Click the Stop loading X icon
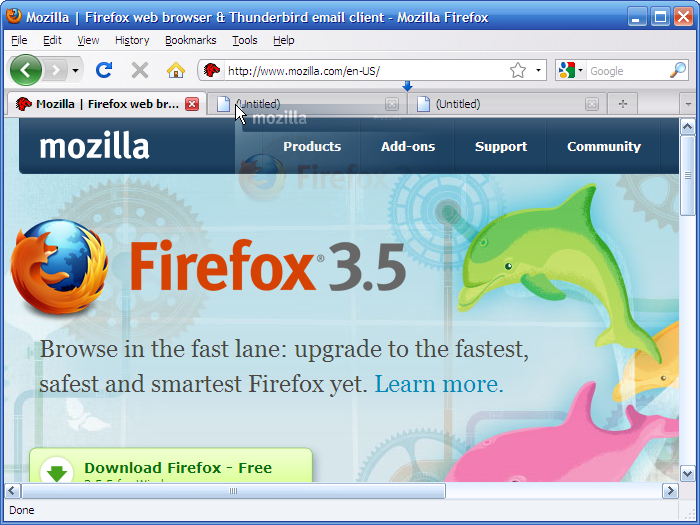This screenshot has height=525, width=700. point(140,70)
